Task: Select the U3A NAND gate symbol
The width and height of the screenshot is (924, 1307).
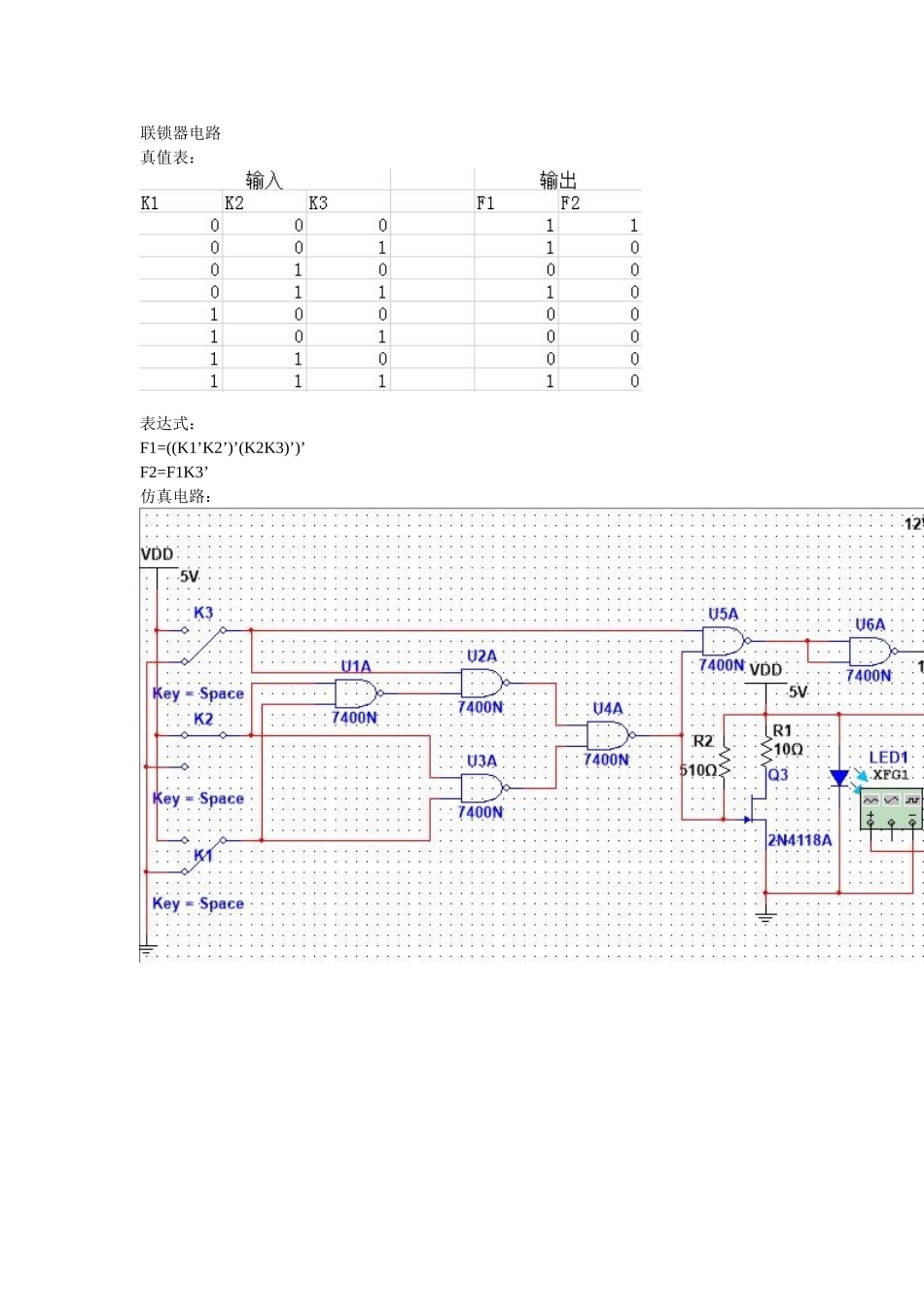Action: (x=483, y=788)
